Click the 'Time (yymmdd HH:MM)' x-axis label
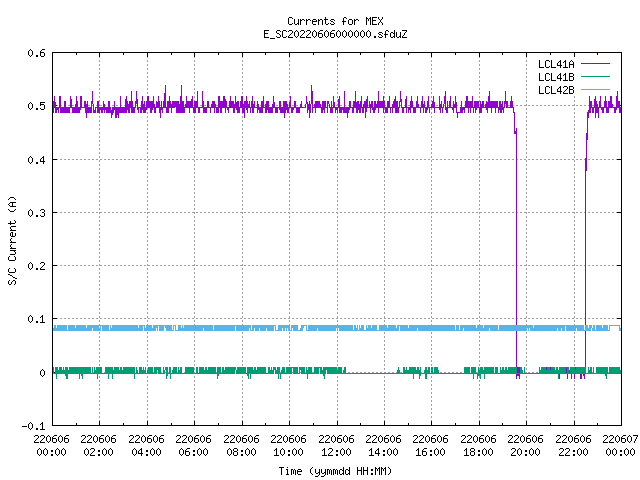The image size is (640, 480). pyautogui.click(x=335, y=471)
